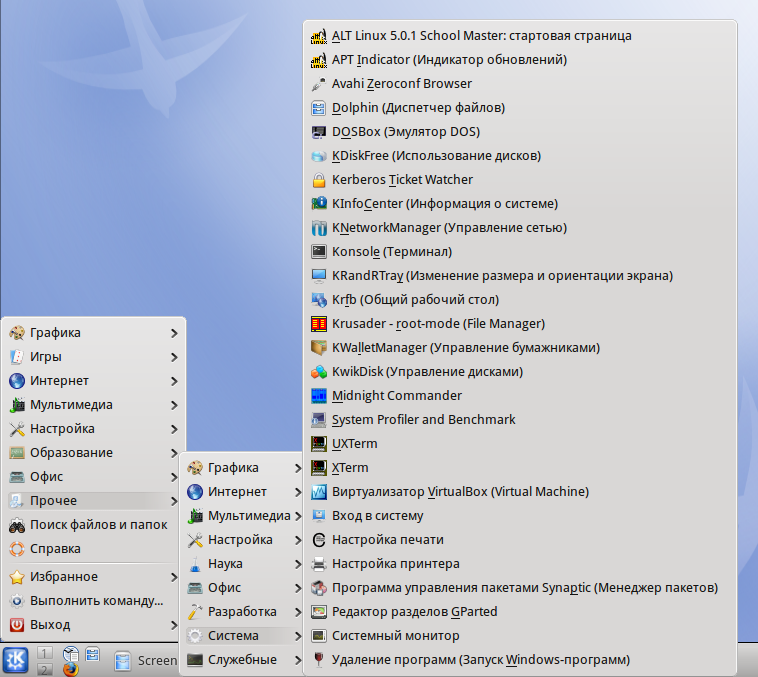Open the Настройка entry in the main menu
758x677 pixels.
click(x=94, y=429)
